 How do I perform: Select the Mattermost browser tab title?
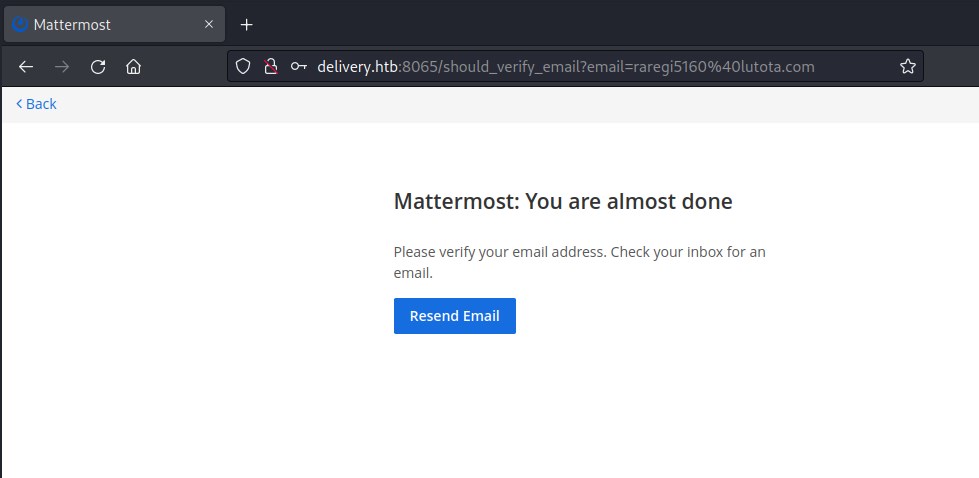tap(72, 24)
